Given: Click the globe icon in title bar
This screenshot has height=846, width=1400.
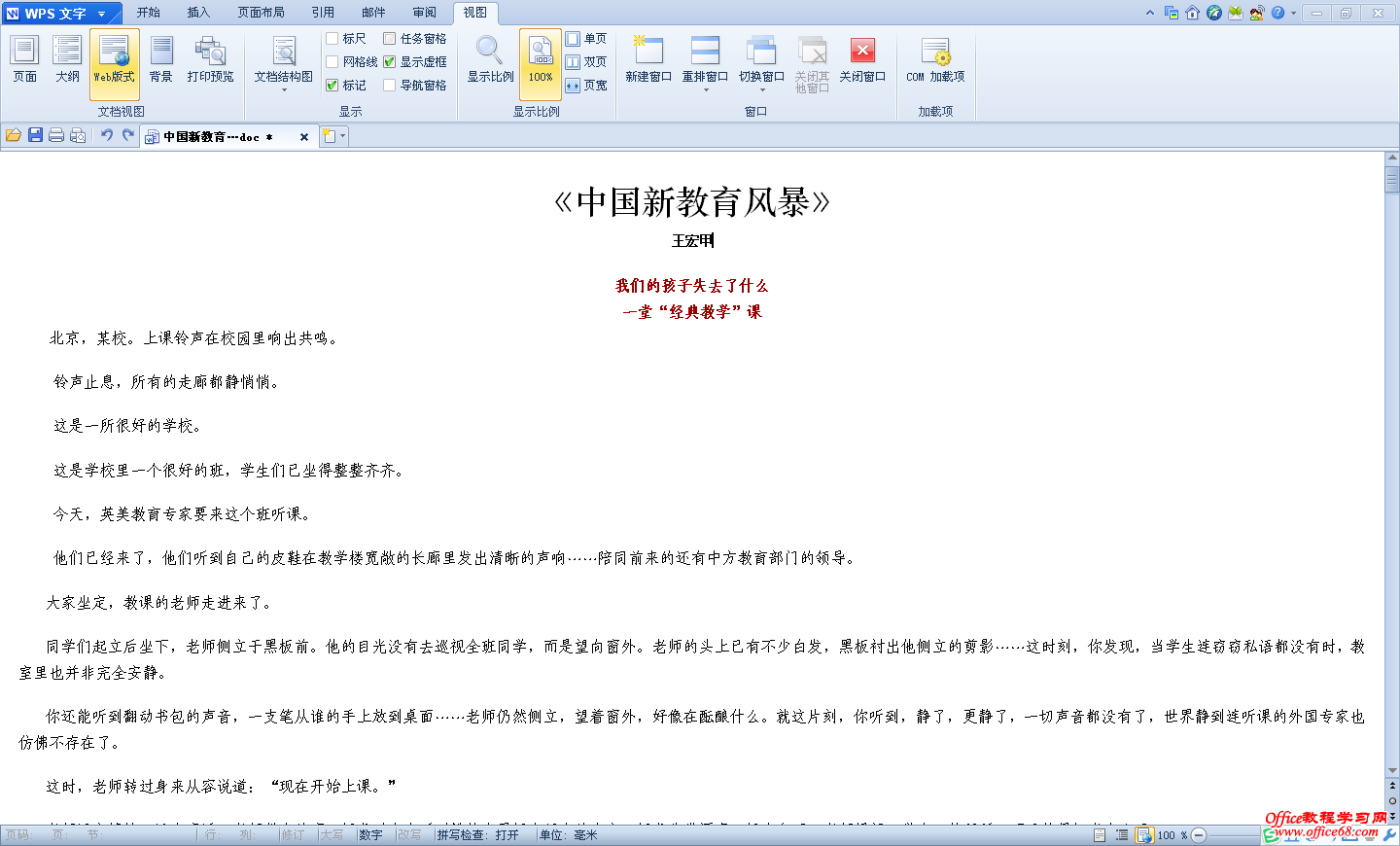Looking at the screenshot, I should tap(1214, 13).
